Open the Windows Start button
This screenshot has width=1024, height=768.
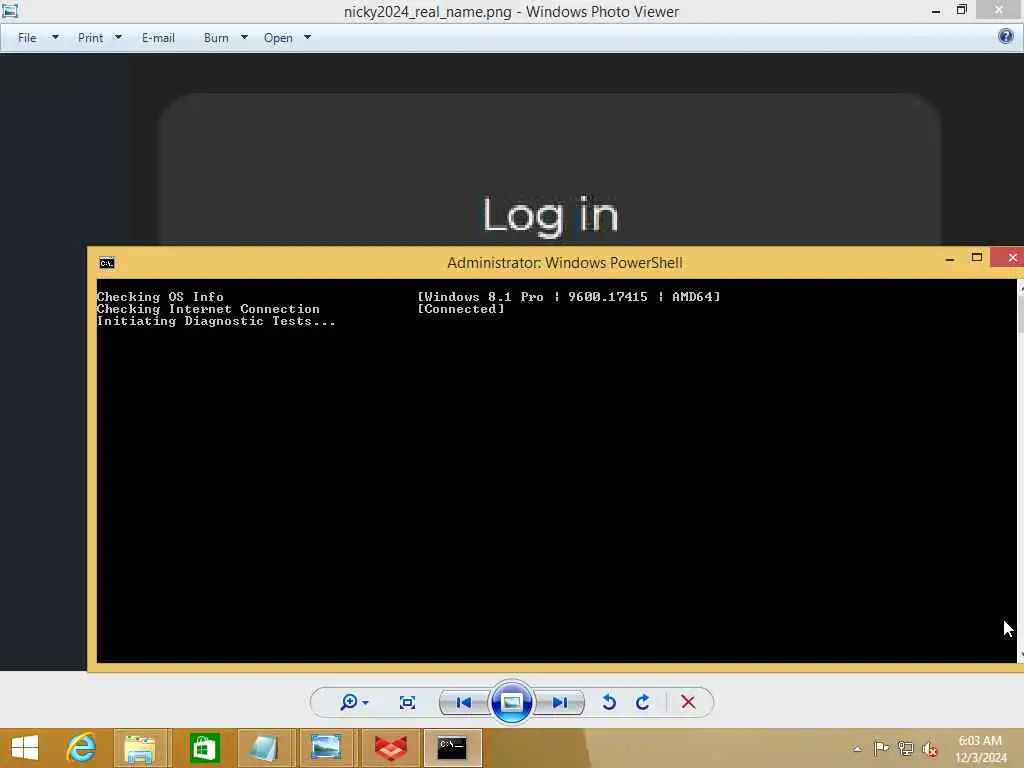click(x=25, y=748)
